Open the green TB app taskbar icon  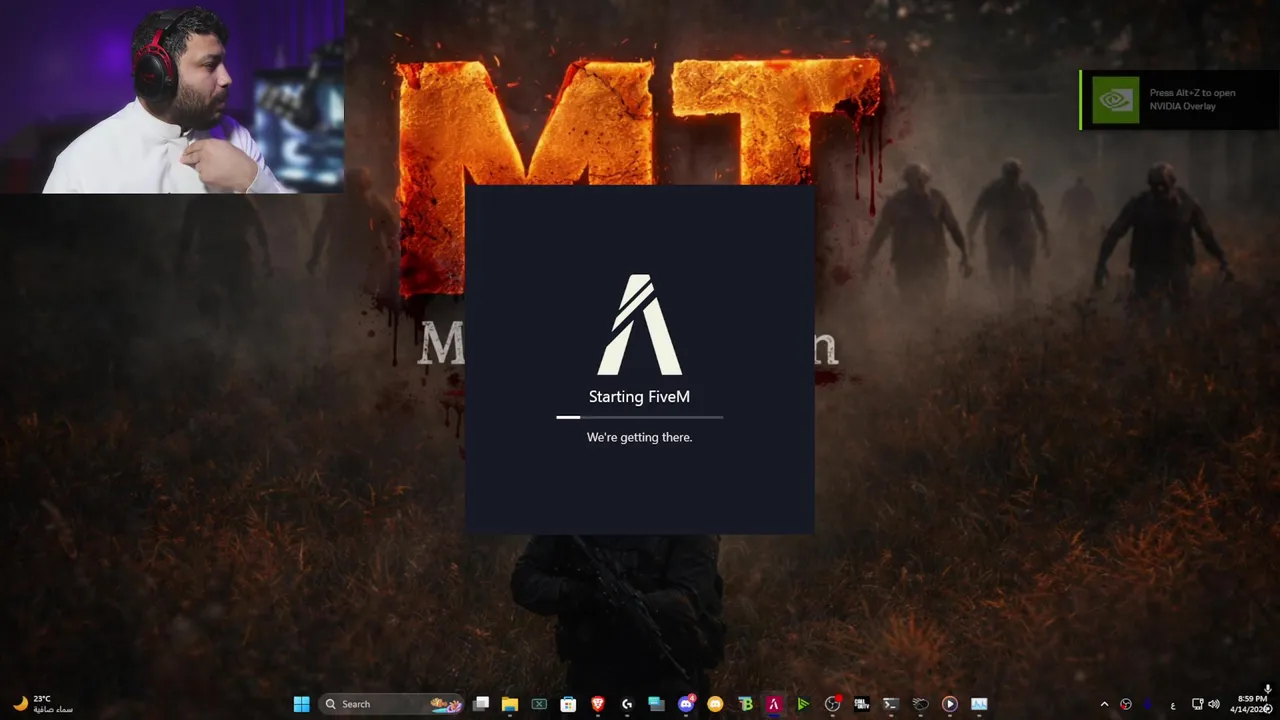(x=745, y=704)
